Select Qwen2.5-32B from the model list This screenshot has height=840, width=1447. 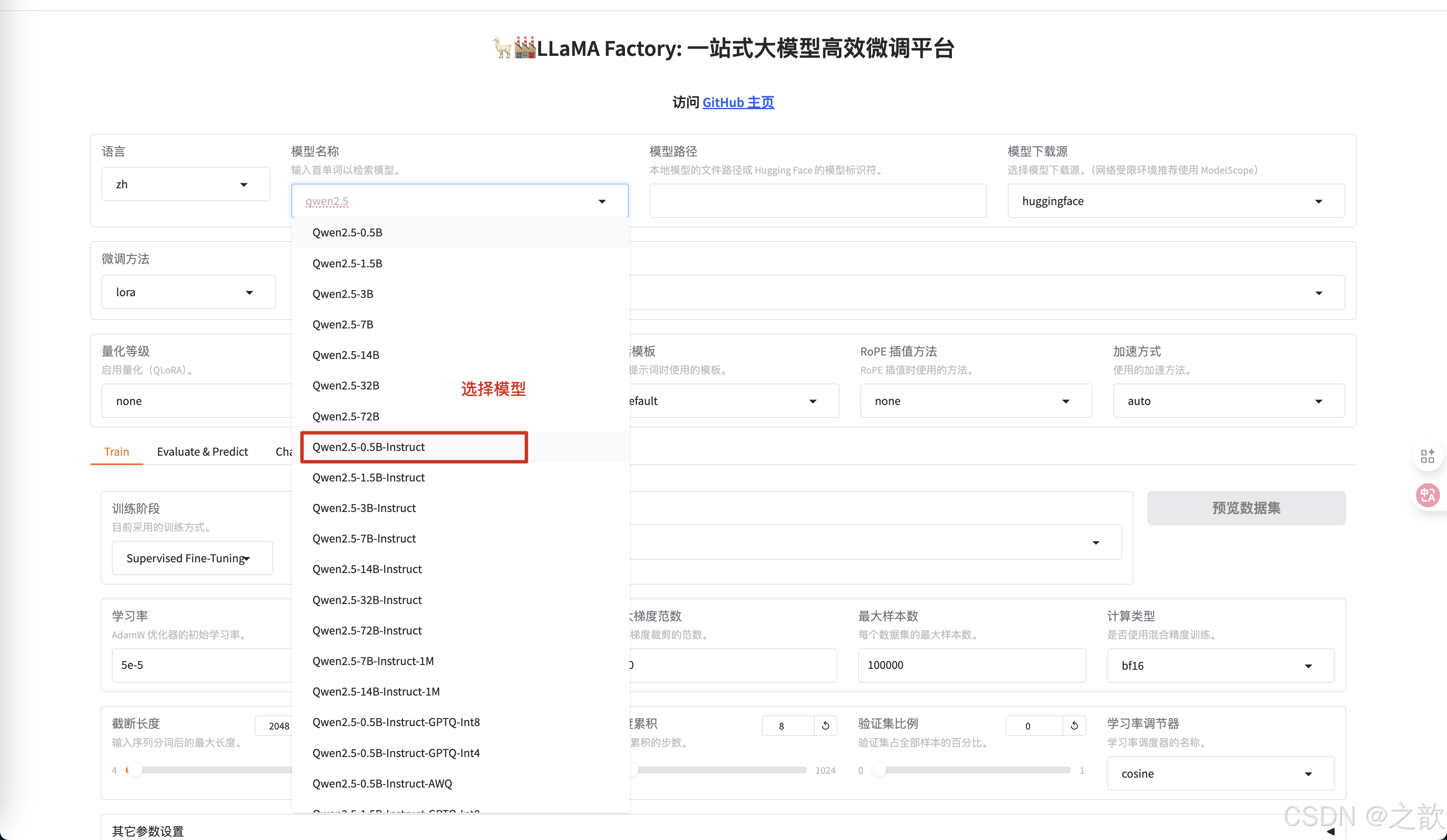click(x=461, y=386)
